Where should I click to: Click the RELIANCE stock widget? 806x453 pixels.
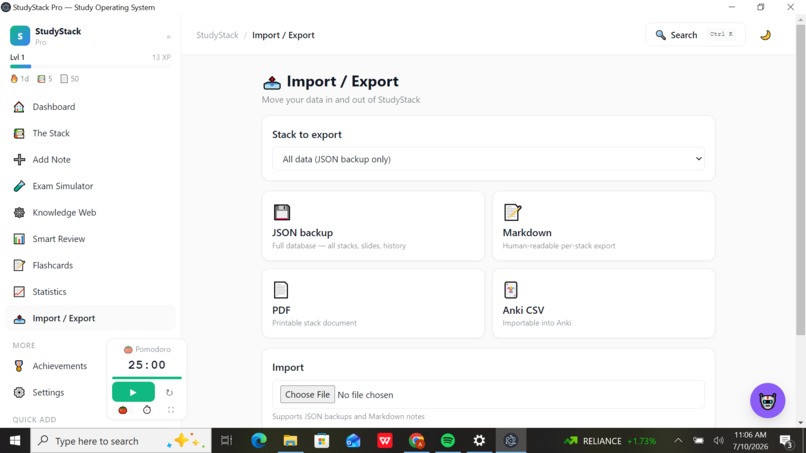(x=610, y=441)
